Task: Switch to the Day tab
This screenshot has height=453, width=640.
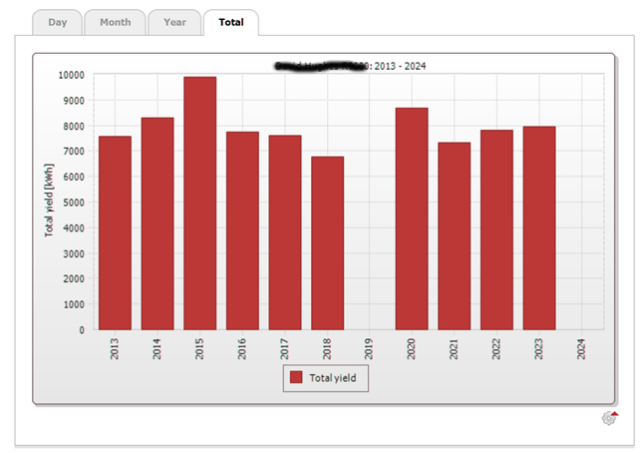Action: click(57, 22)
